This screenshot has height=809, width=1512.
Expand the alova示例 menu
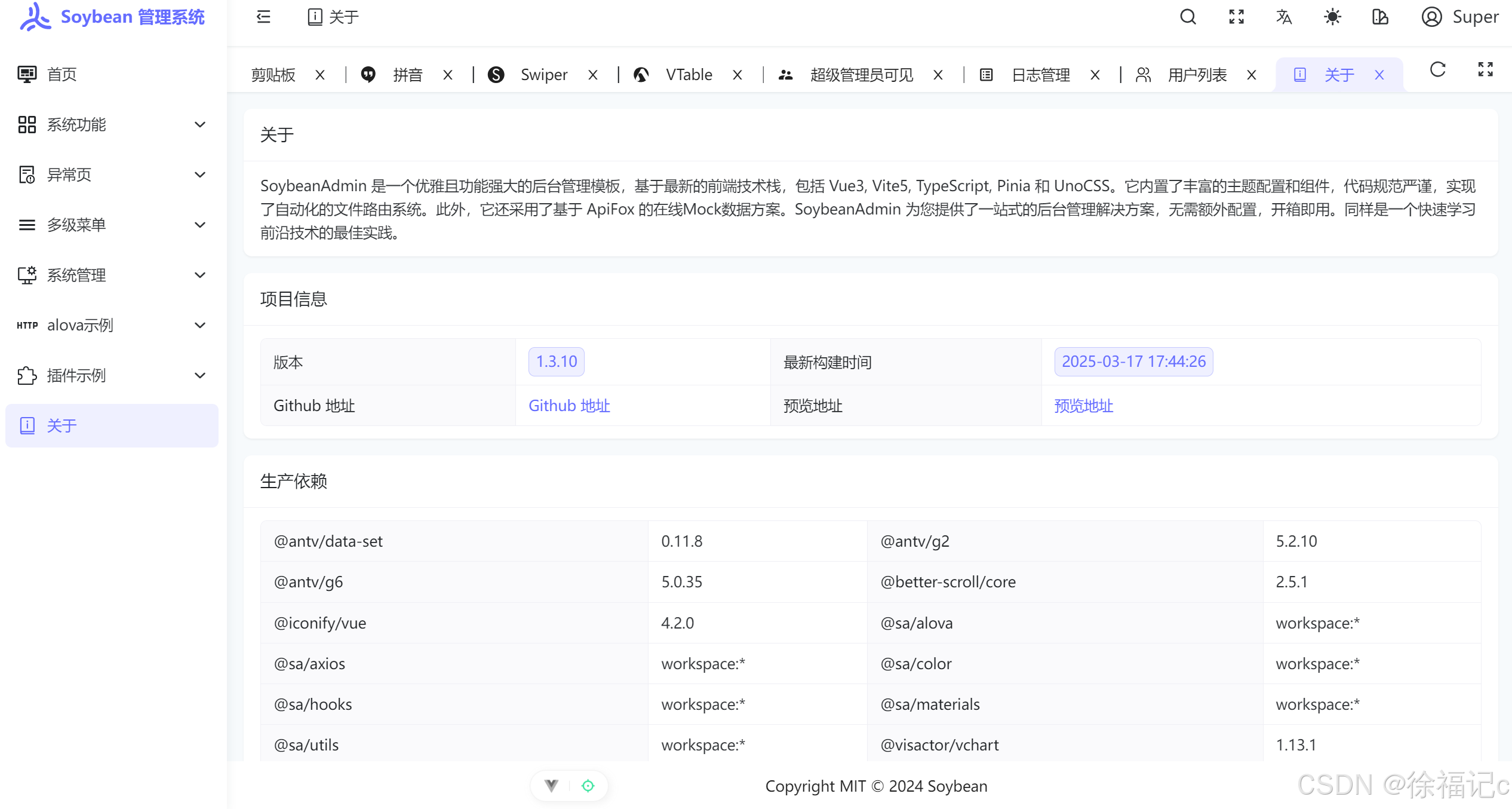(x=112, y=325)
